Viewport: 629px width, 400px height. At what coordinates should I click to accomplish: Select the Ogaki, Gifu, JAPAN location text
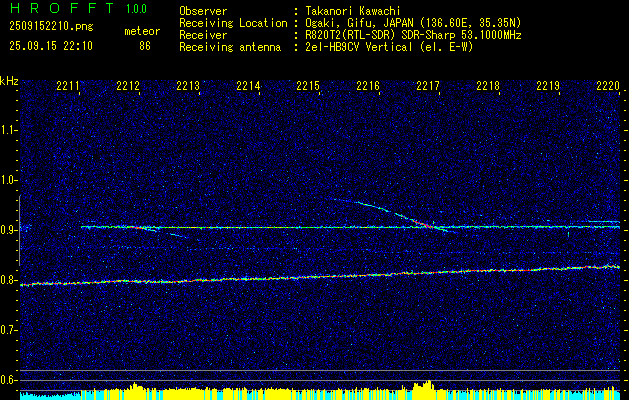click(413, 23)
